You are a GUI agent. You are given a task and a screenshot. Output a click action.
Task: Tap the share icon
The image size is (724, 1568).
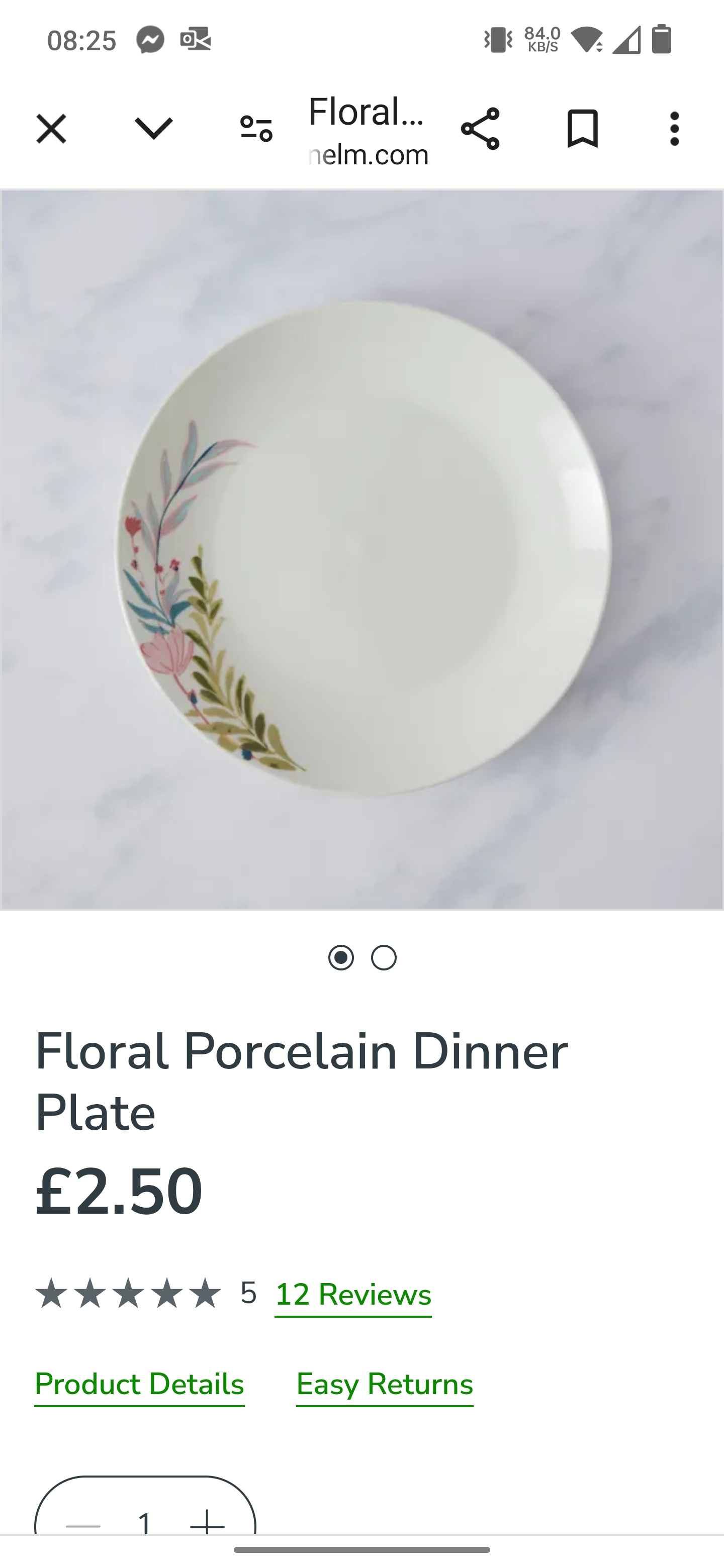[480, 129]
